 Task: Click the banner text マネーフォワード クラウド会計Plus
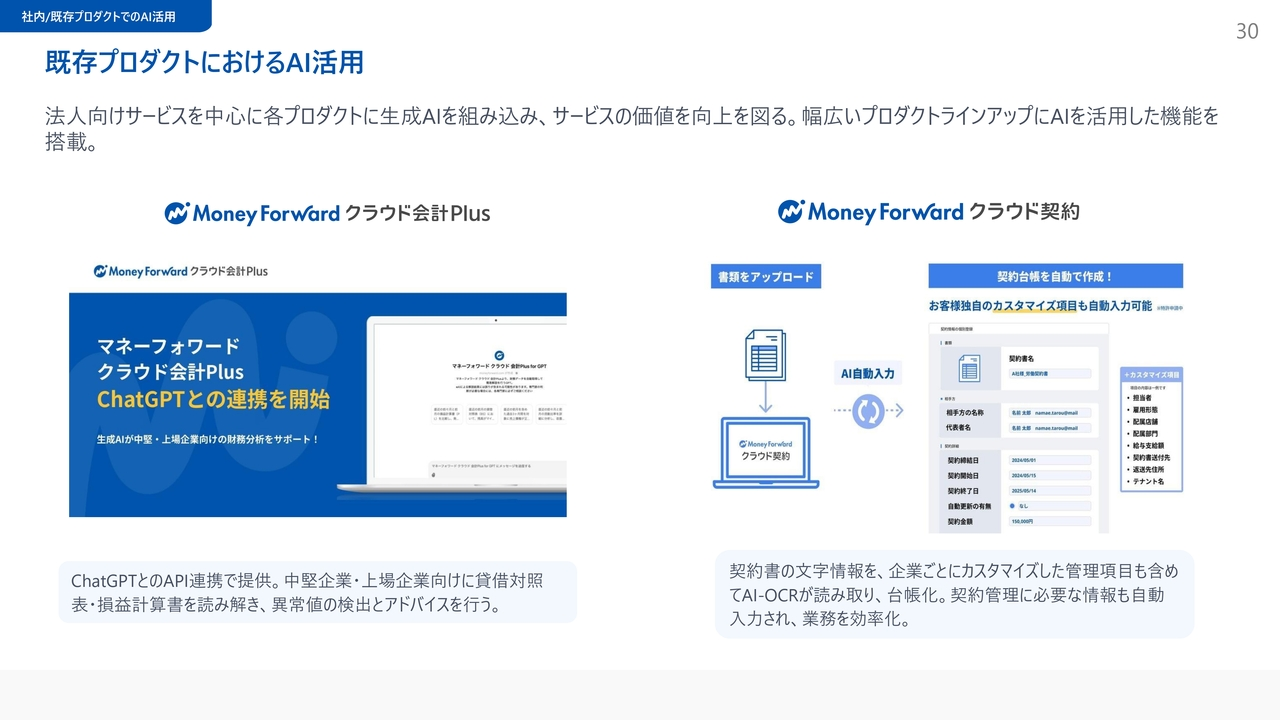pyautogui.click(x=170, y=359)
